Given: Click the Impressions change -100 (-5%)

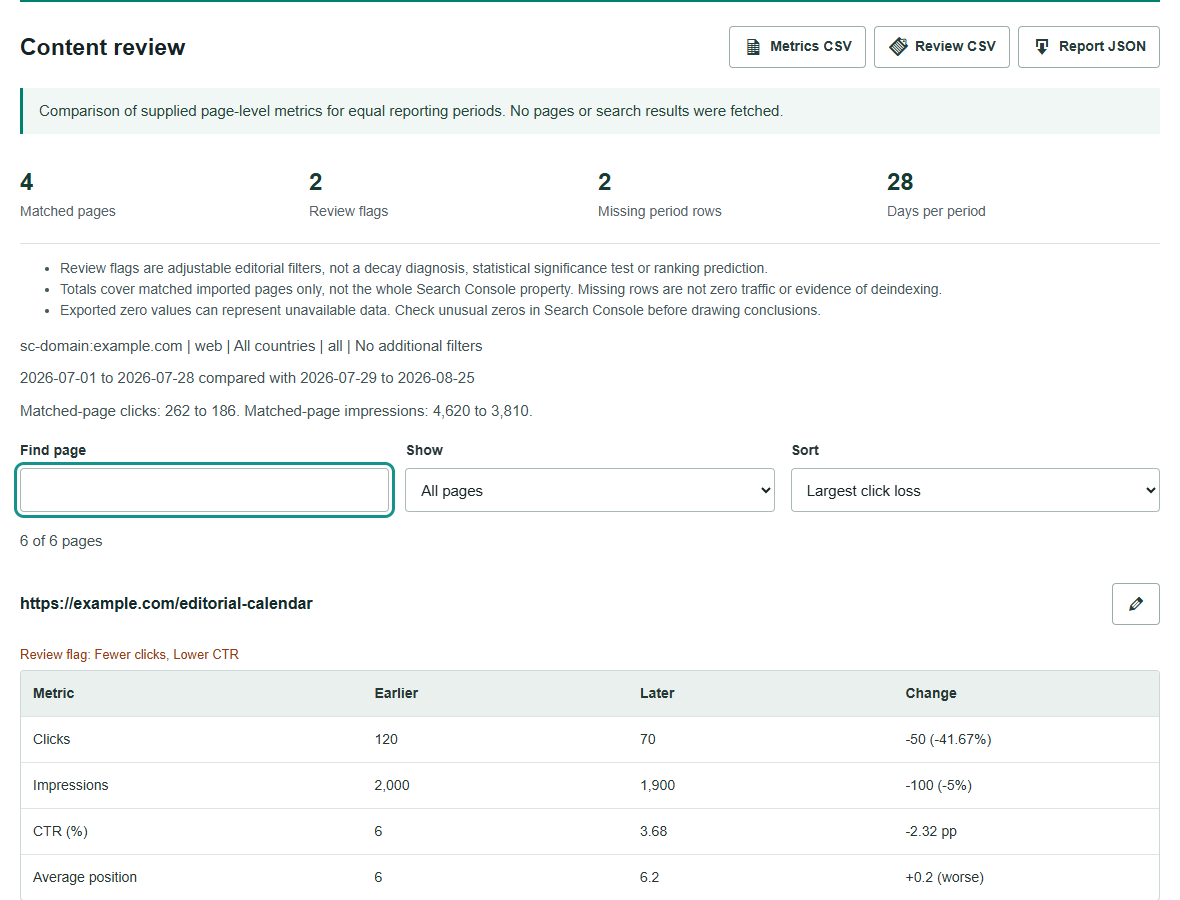Looking at the screenshot, I should coord(938,785).
